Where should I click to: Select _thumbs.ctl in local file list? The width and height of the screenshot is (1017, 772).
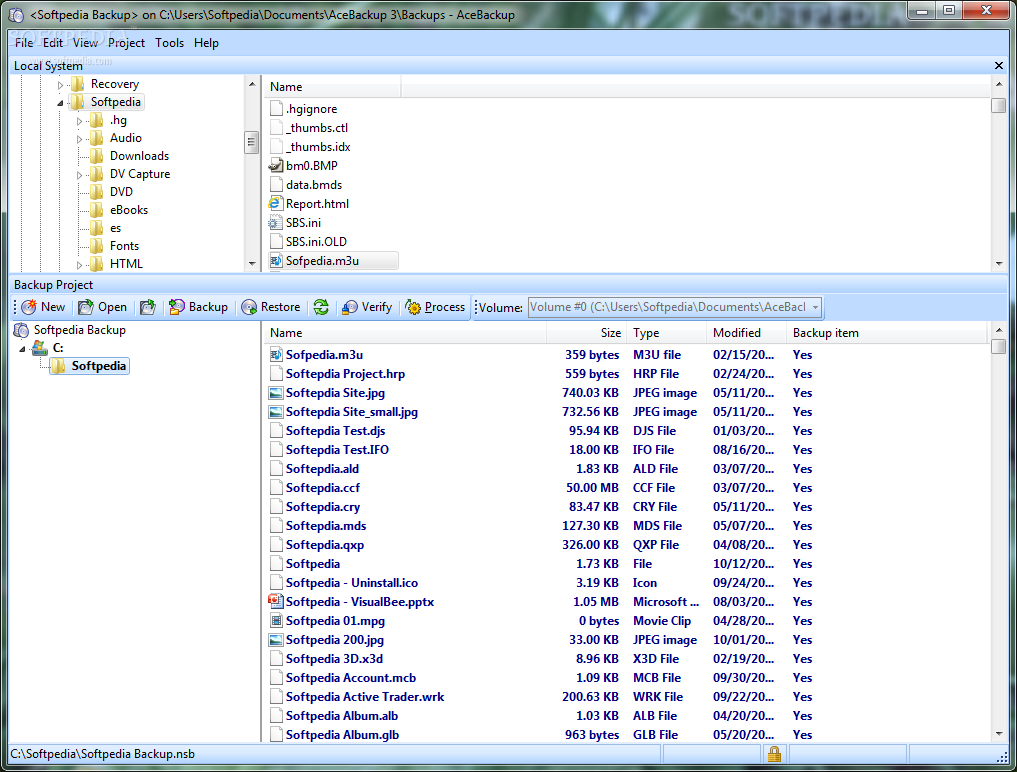pos(317,128)
